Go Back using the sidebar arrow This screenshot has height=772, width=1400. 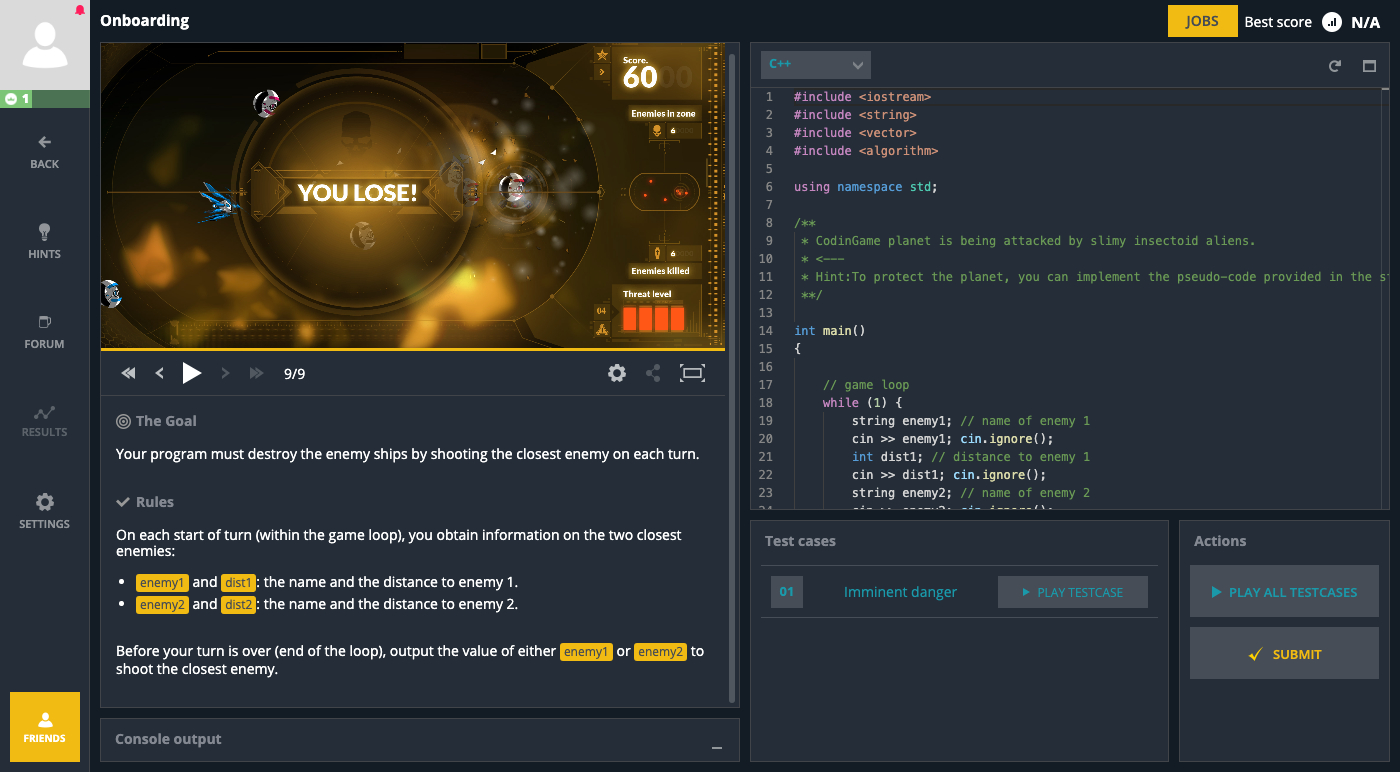(44, 151)
